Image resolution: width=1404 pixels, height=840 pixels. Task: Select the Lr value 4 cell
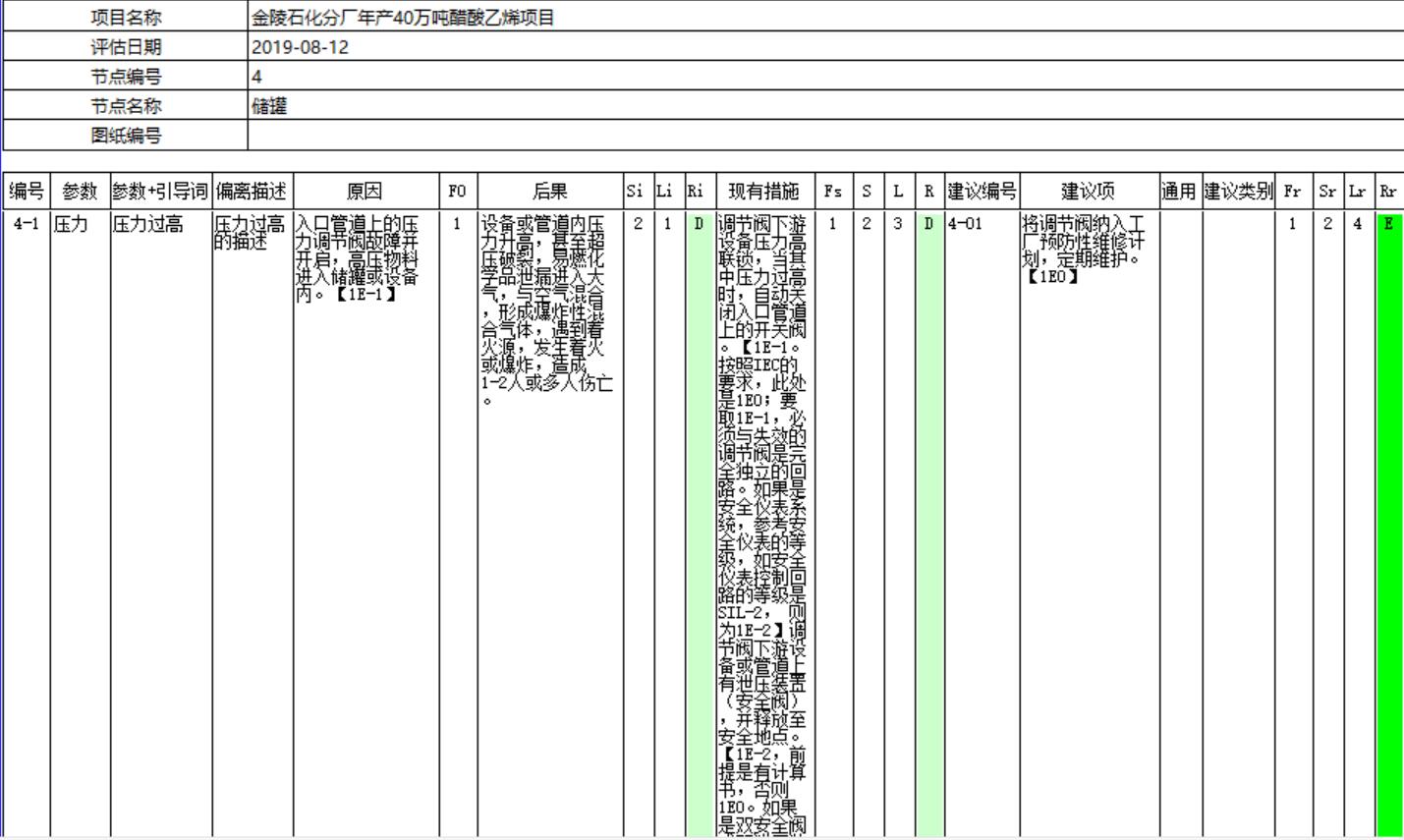(1359, 523)
